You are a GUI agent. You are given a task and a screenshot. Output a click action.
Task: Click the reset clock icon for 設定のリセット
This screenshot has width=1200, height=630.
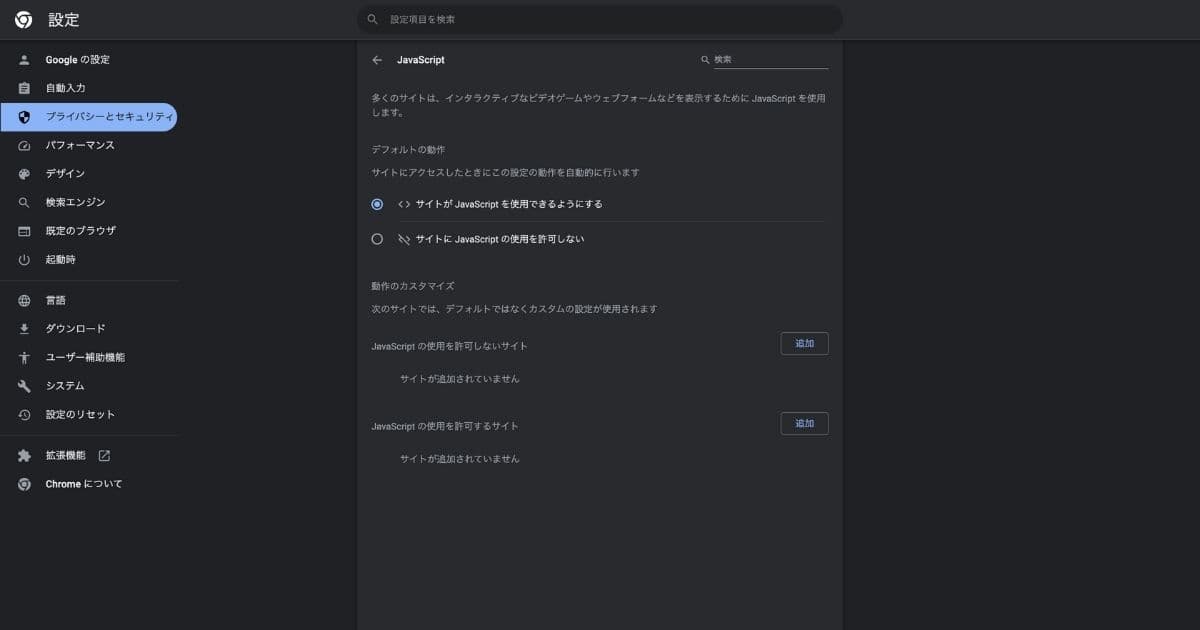pyautogui.click(x=24, y=415)
